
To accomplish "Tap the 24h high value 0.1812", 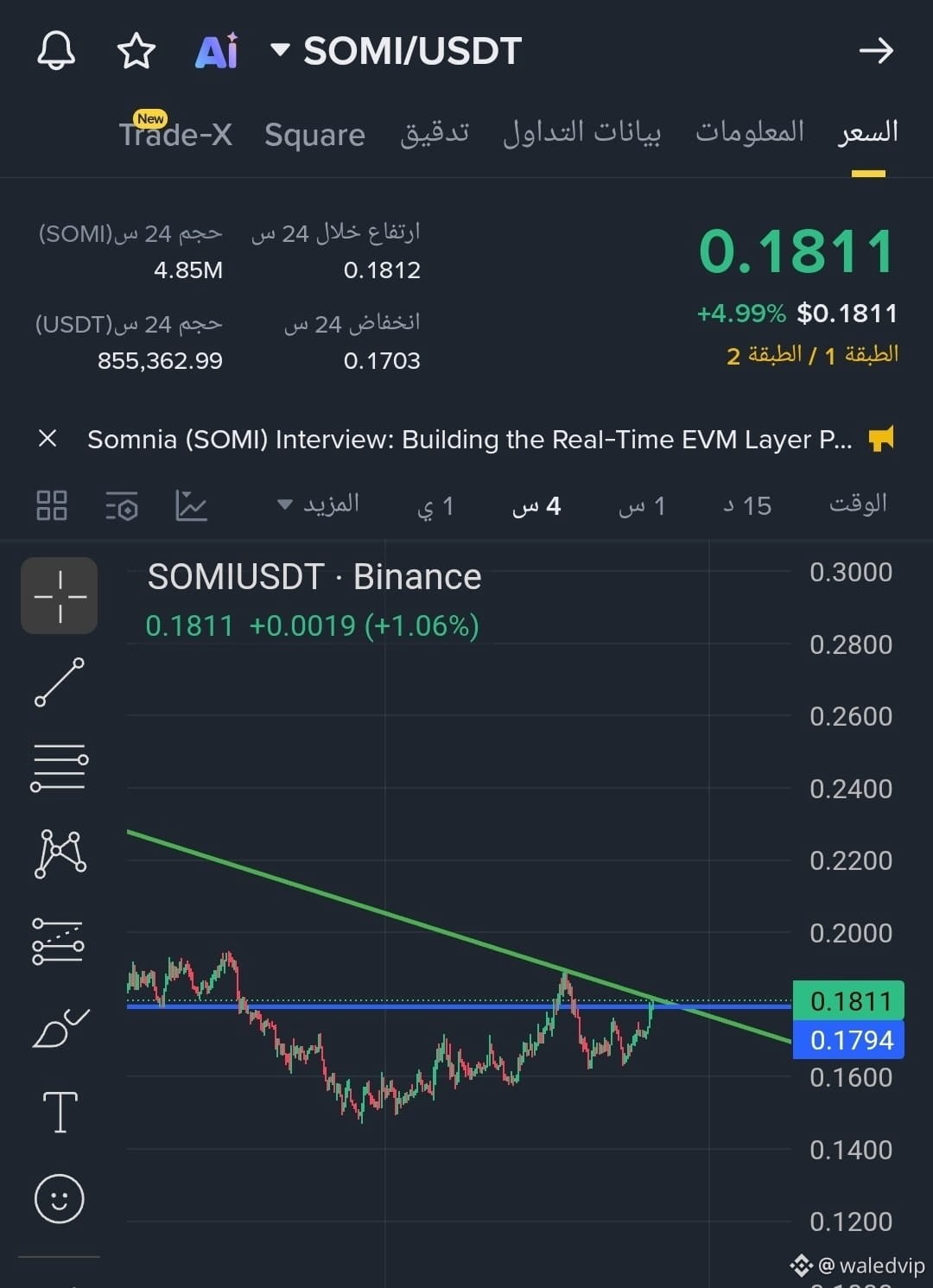I will pos(382,270).
